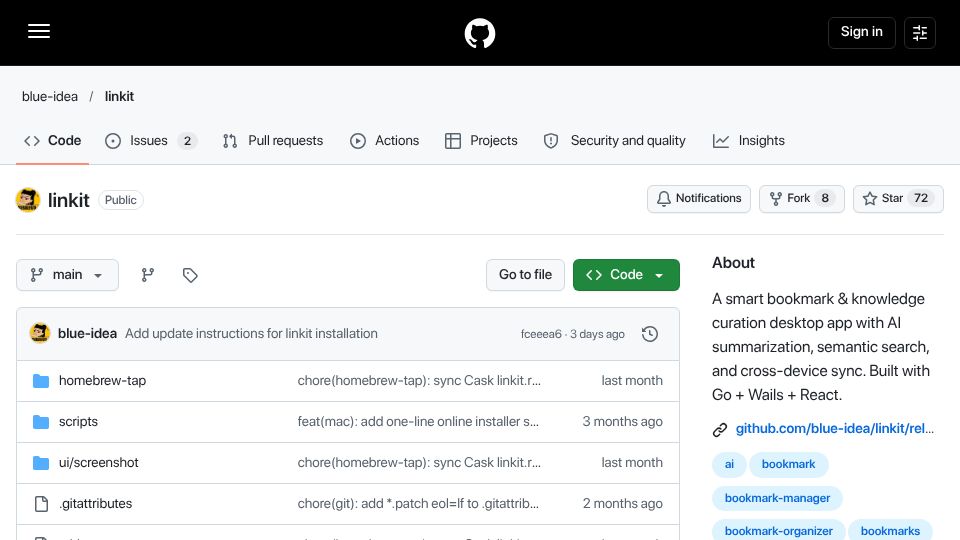Click the homebrew-tap folder icon
This screenshot has width=960, height=540.
41,381
